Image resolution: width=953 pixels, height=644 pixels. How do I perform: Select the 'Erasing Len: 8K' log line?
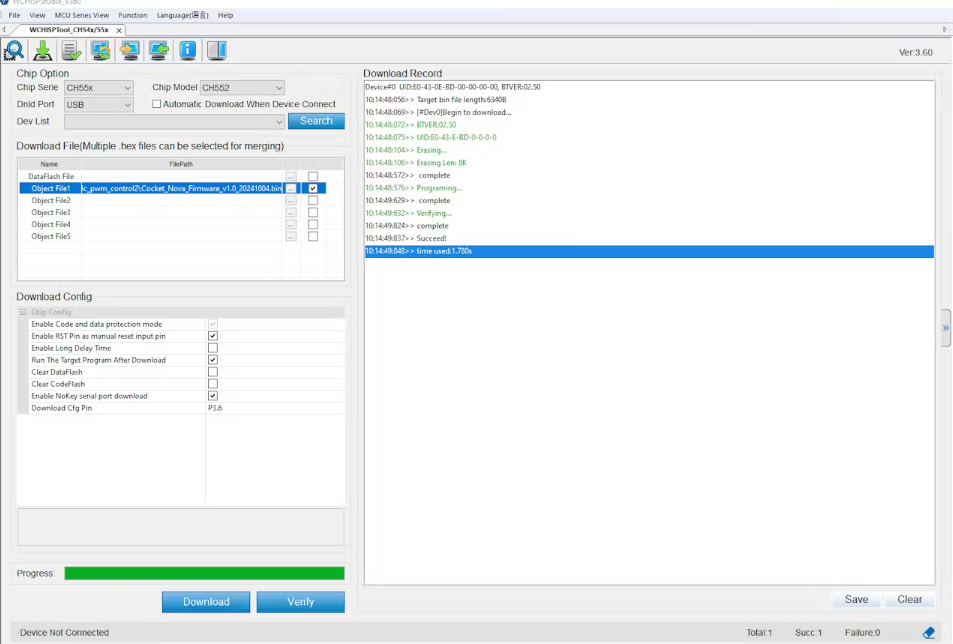649,163
